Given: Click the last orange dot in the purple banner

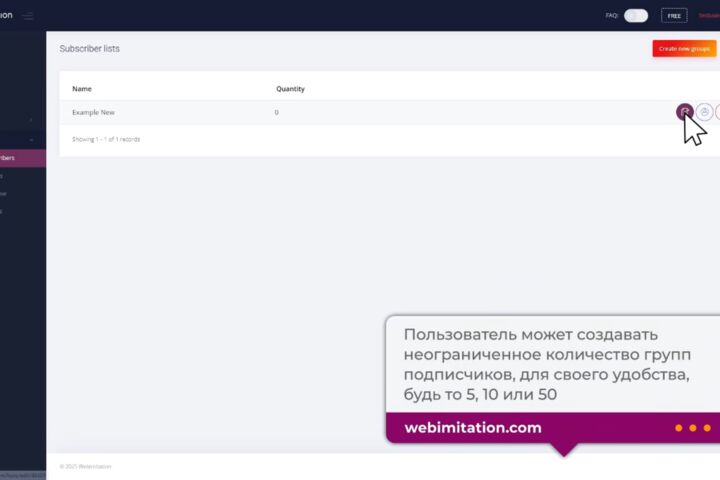Looking at the screenshot, I should (707, 428).
